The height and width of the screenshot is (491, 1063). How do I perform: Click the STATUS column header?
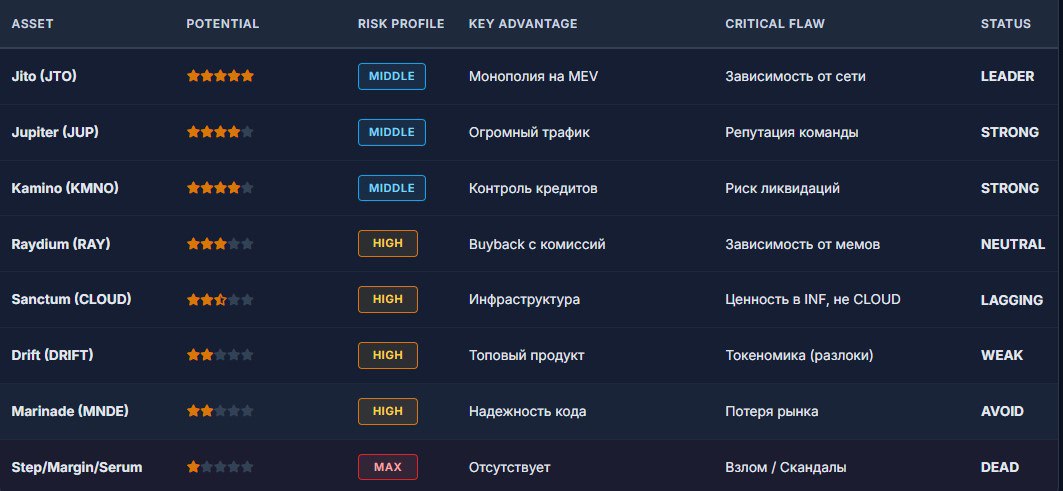pos(1005,24)
